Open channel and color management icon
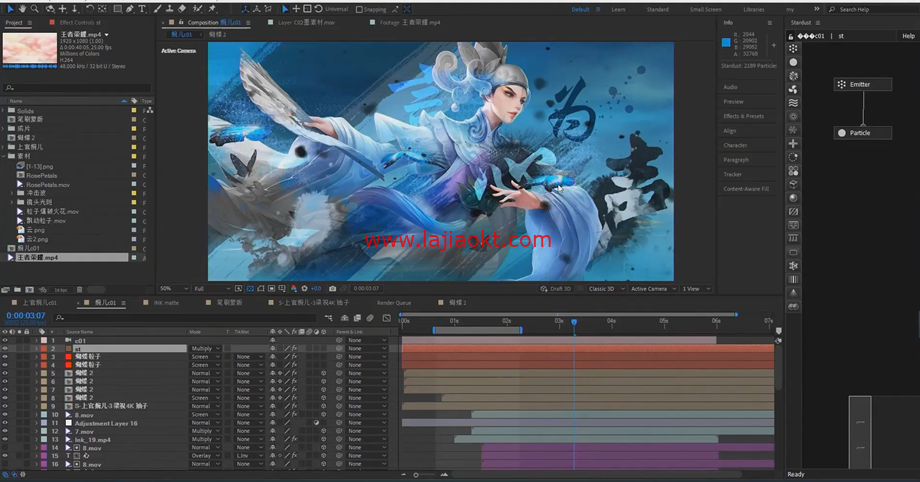The image size is (920, 482). click(x=294, y=288)
